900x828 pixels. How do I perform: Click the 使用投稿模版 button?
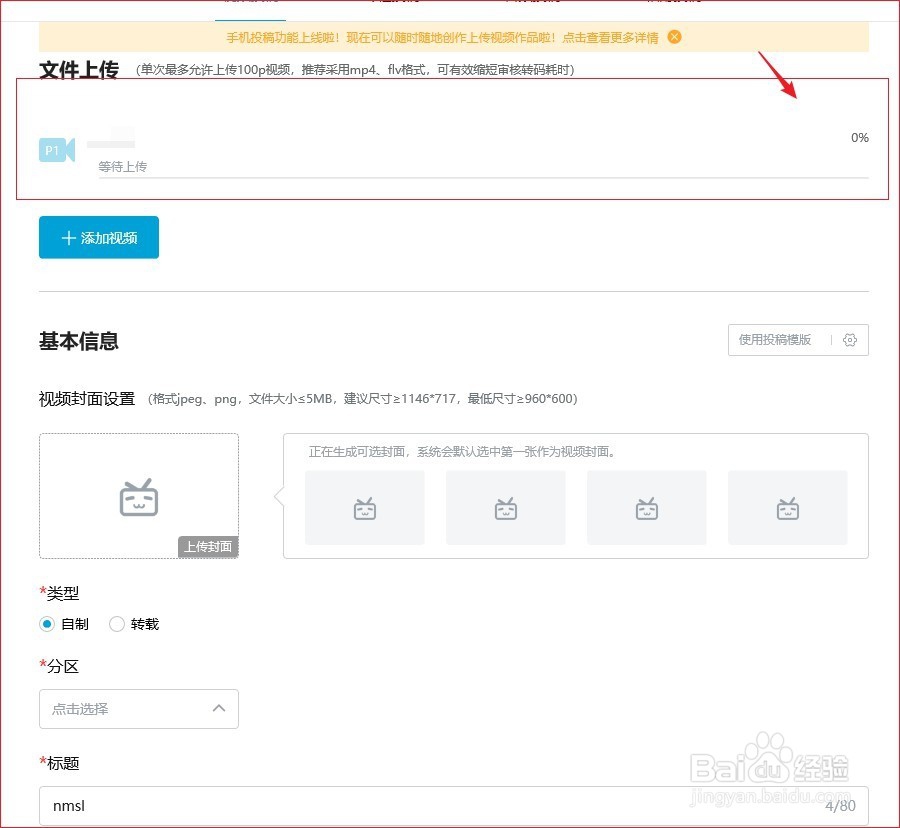pos(777,340)
